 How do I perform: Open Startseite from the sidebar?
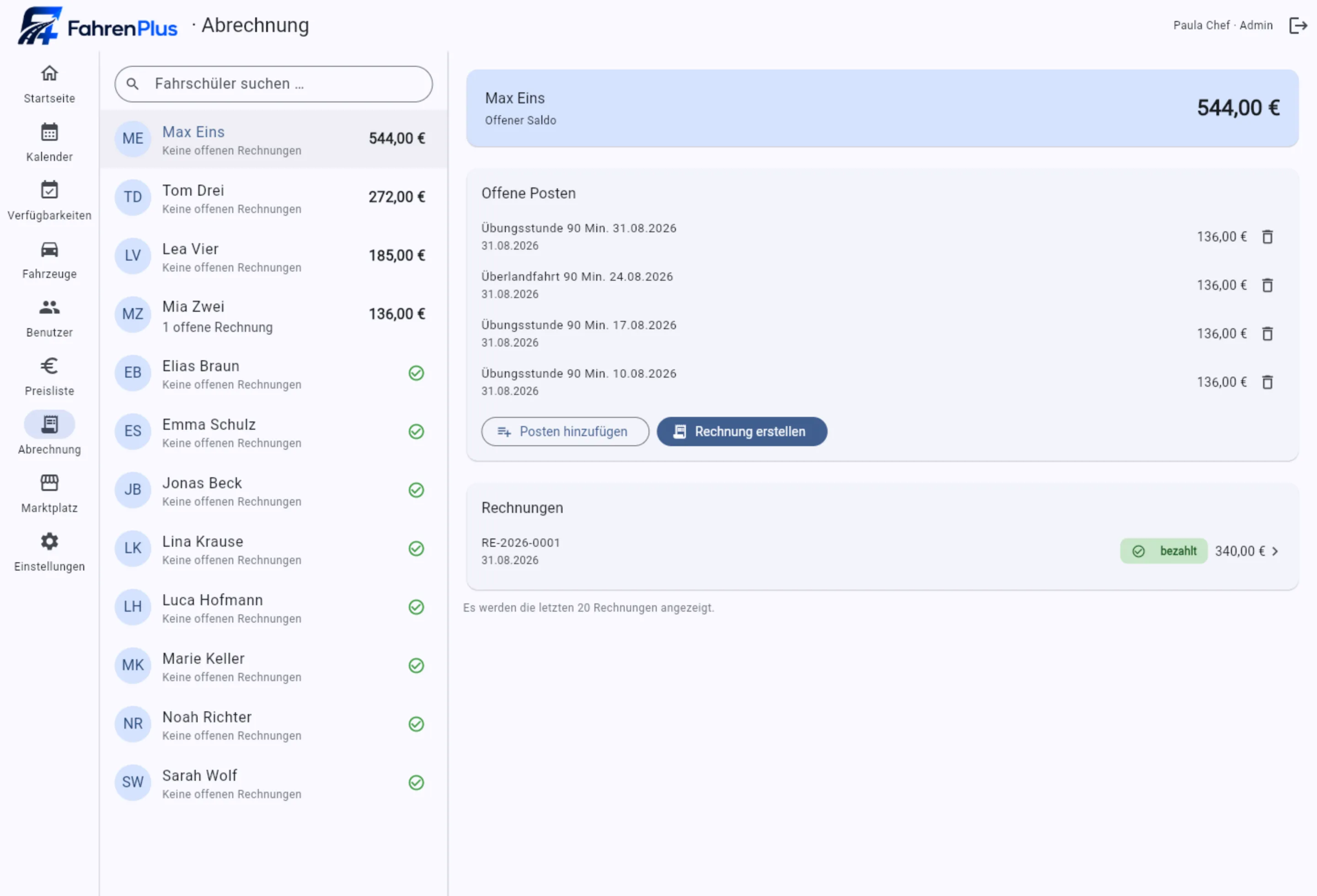pos(49,84)
